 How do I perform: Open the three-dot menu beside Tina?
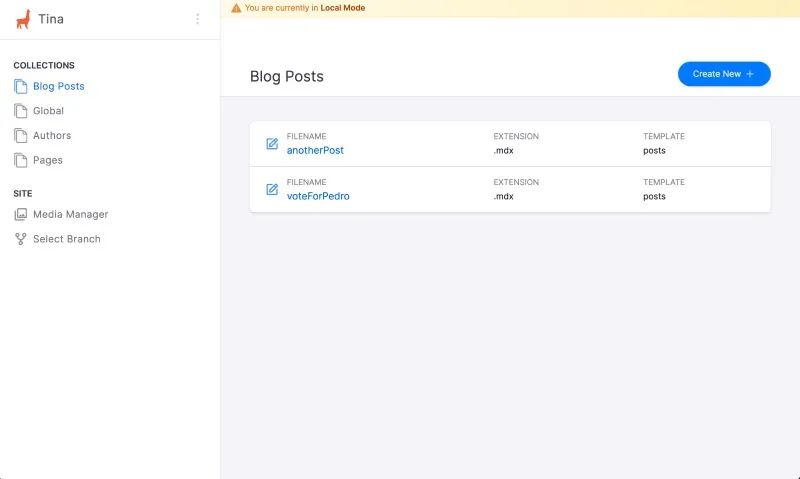[197, 19]
